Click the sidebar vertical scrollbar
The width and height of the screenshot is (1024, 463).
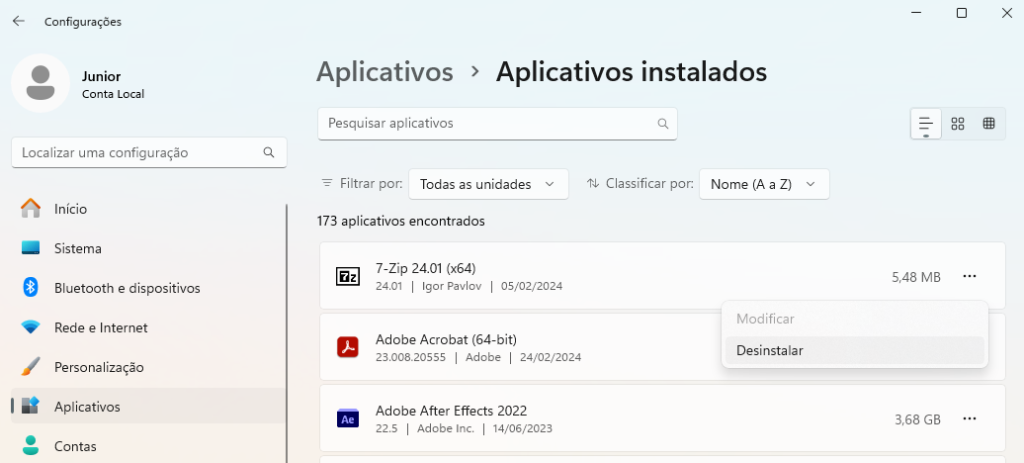click(287, 333)
